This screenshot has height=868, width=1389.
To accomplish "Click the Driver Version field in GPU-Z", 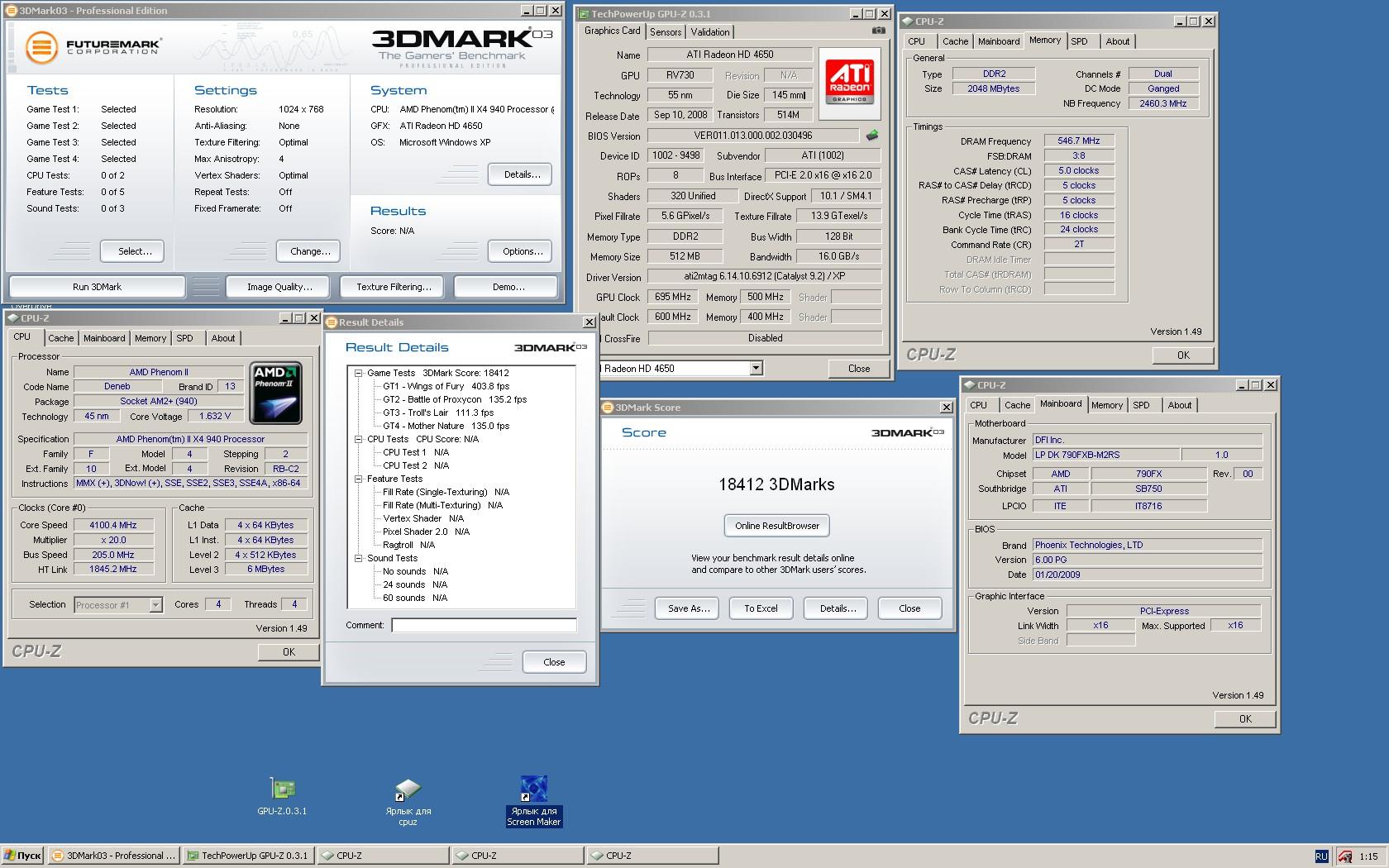I will (763, 276).
